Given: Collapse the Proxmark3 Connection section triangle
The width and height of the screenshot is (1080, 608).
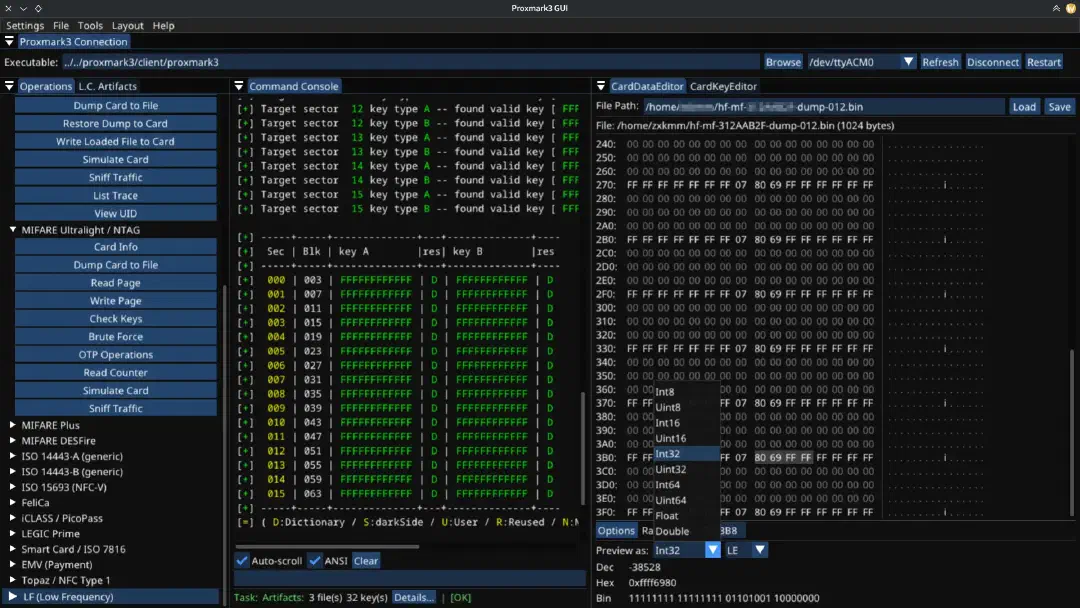Looking at the screenshot, I should 9,41.
